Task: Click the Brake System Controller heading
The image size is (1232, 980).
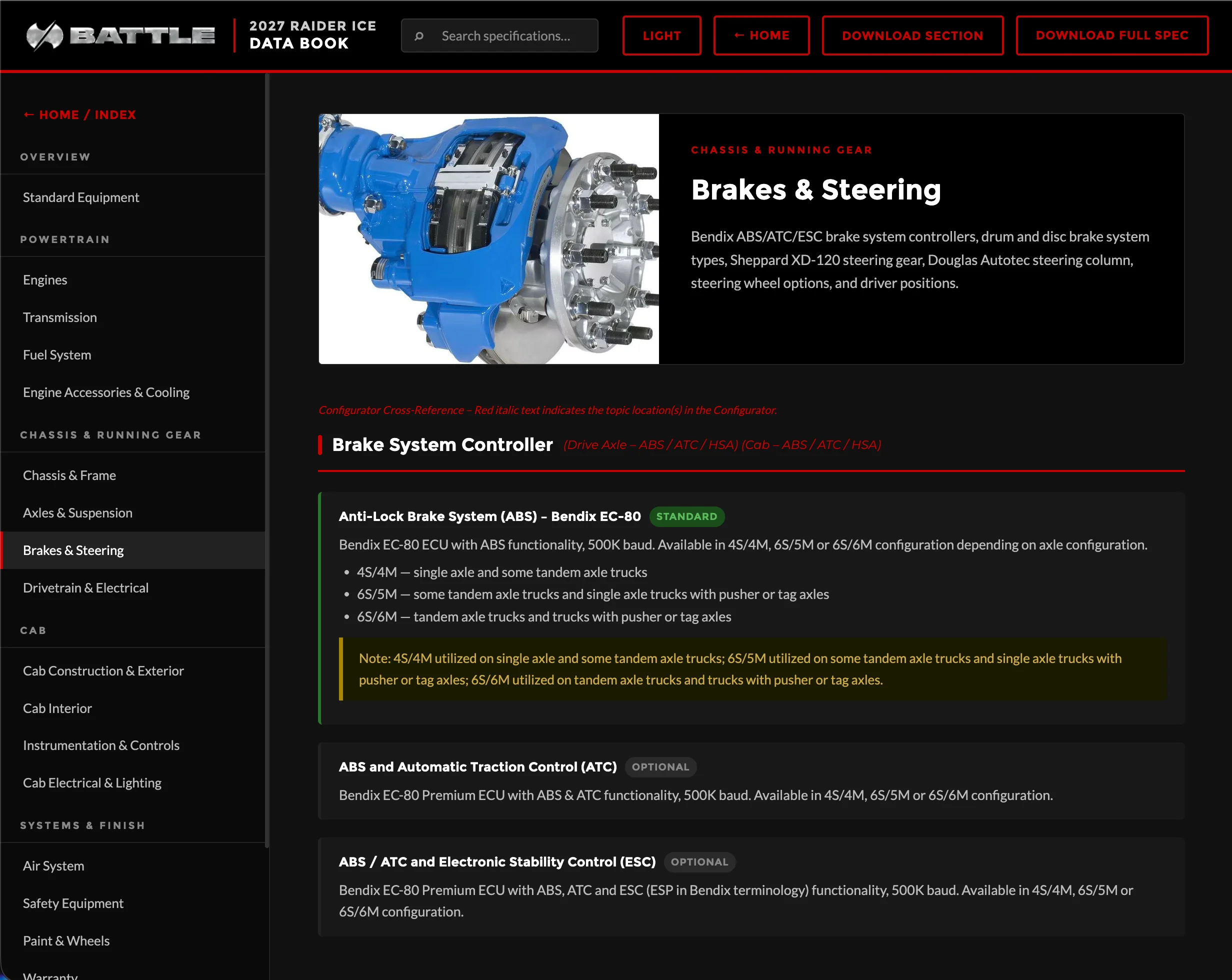Action: coord(442,444)
